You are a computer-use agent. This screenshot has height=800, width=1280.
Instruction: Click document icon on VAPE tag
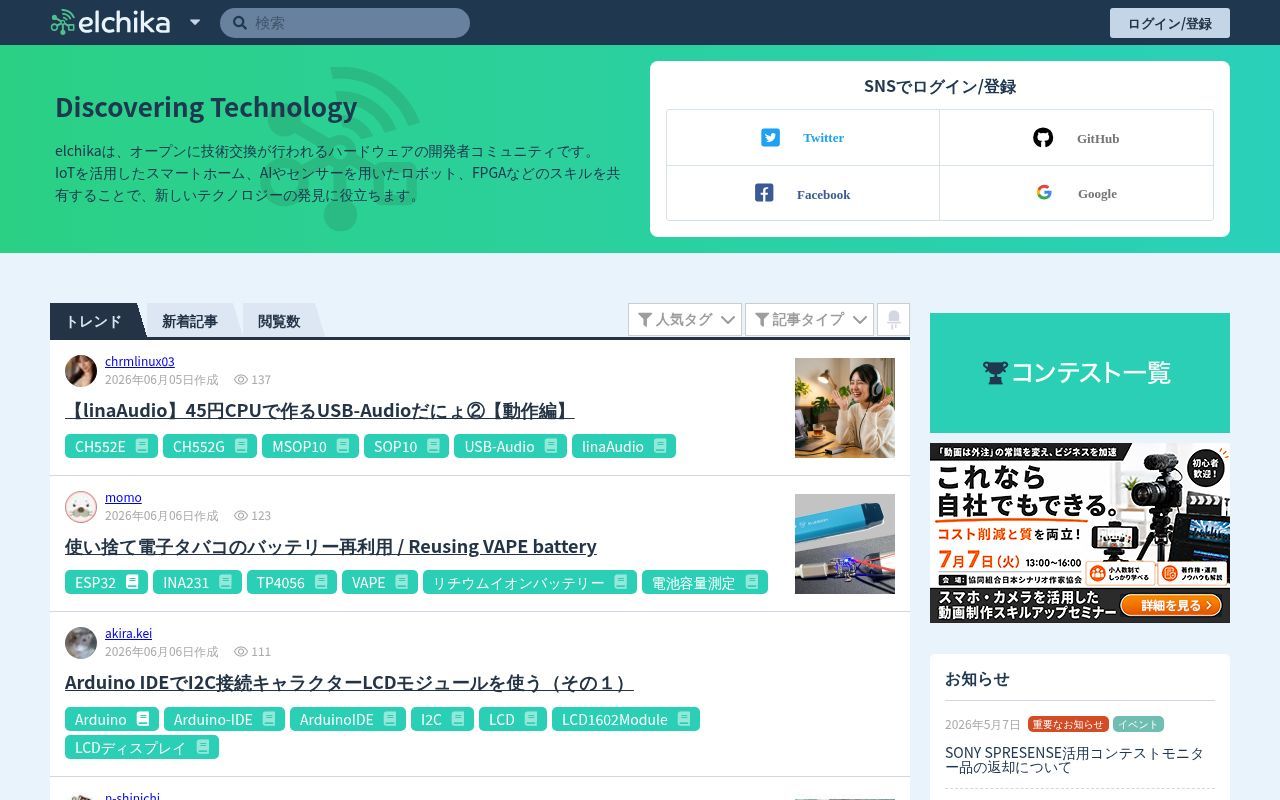pyautogui.click(x=401, y=582)
